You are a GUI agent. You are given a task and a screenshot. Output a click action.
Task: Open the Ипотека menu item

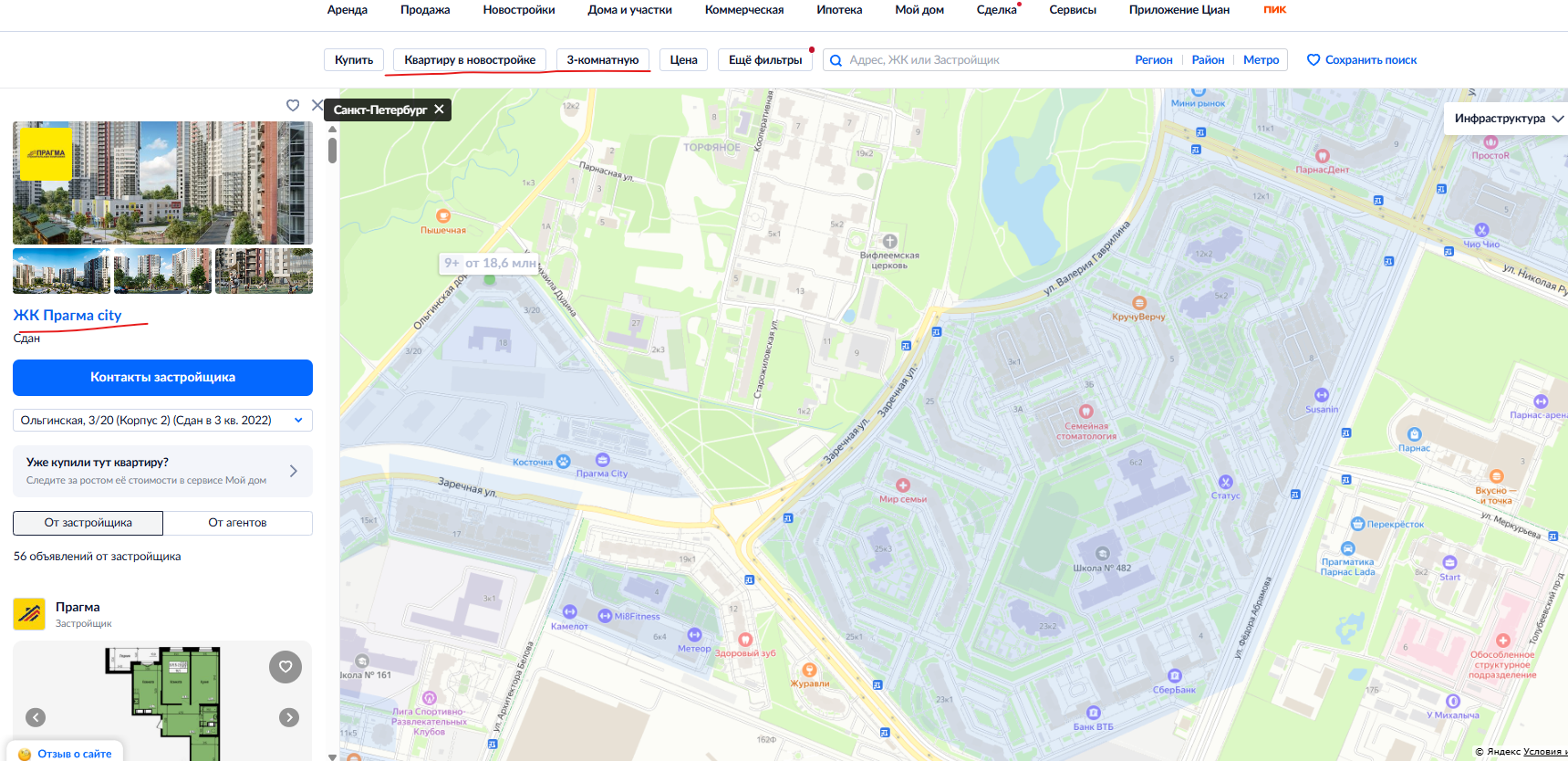[x=839, y=10]
